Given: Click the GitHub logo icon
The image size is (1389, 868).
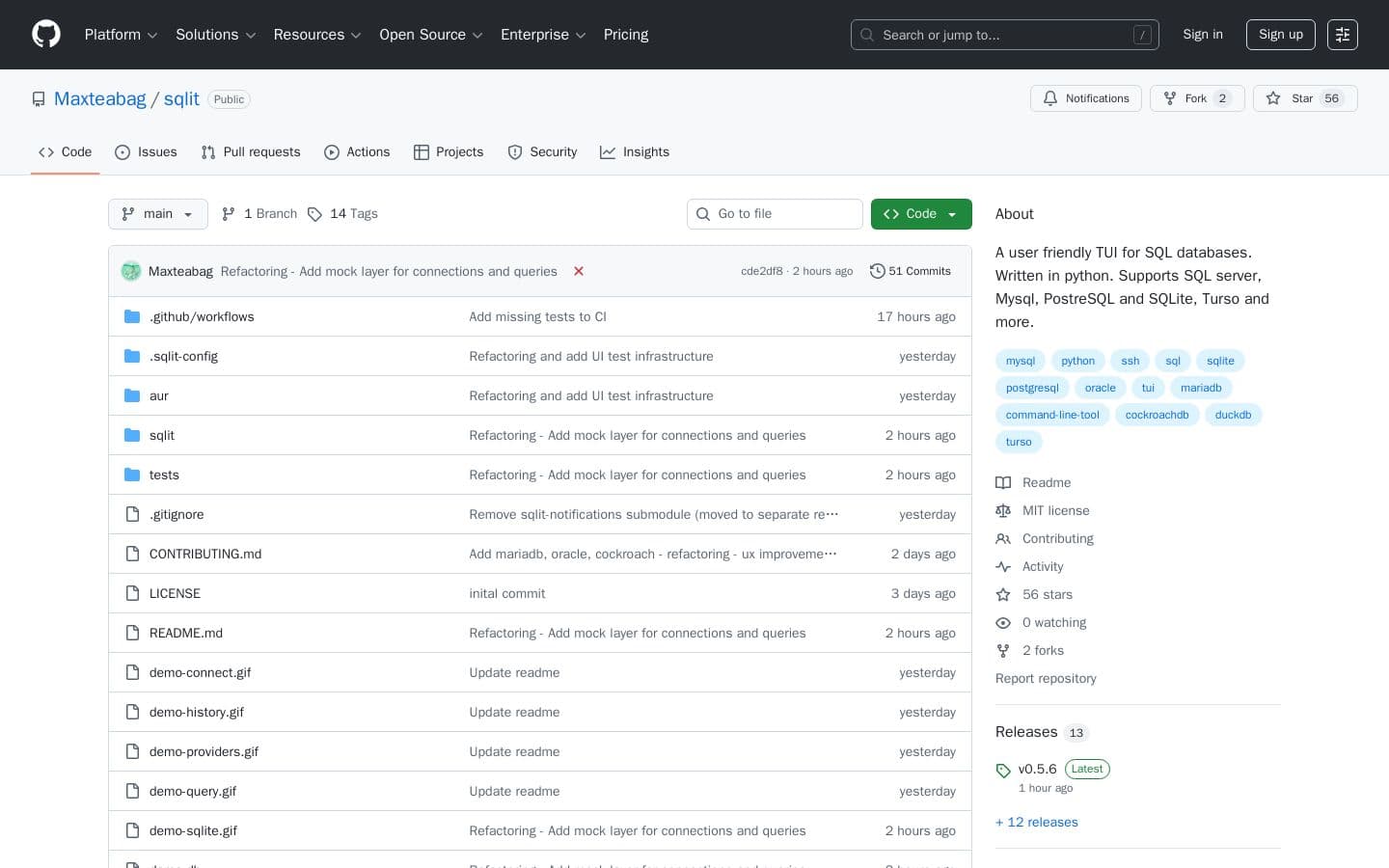Looking at the screenshot, I should [x=46, y=34].
